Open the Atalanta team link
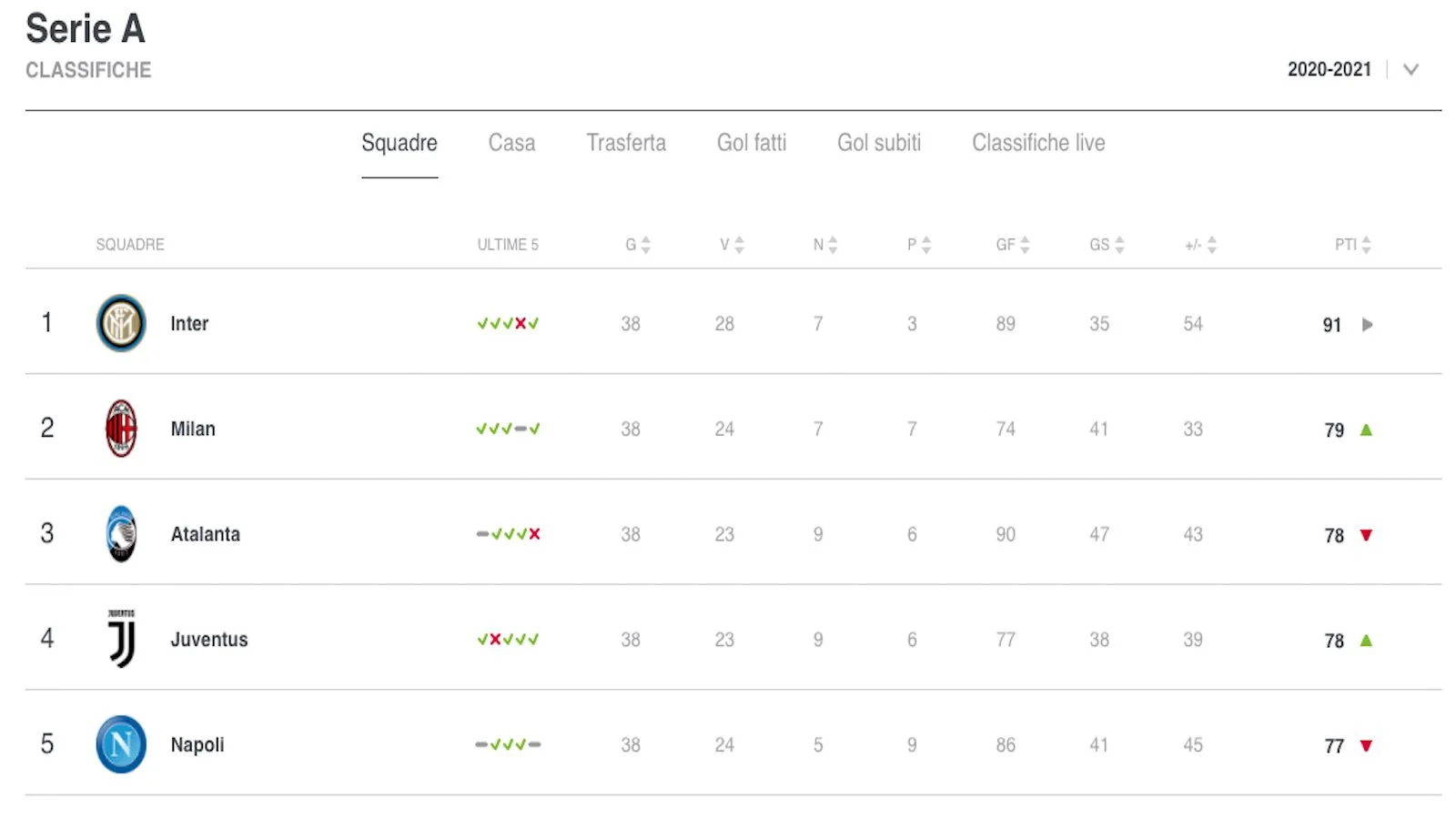Image resolution: width=1456 pixels, height=819 pixels. point(206,534)
